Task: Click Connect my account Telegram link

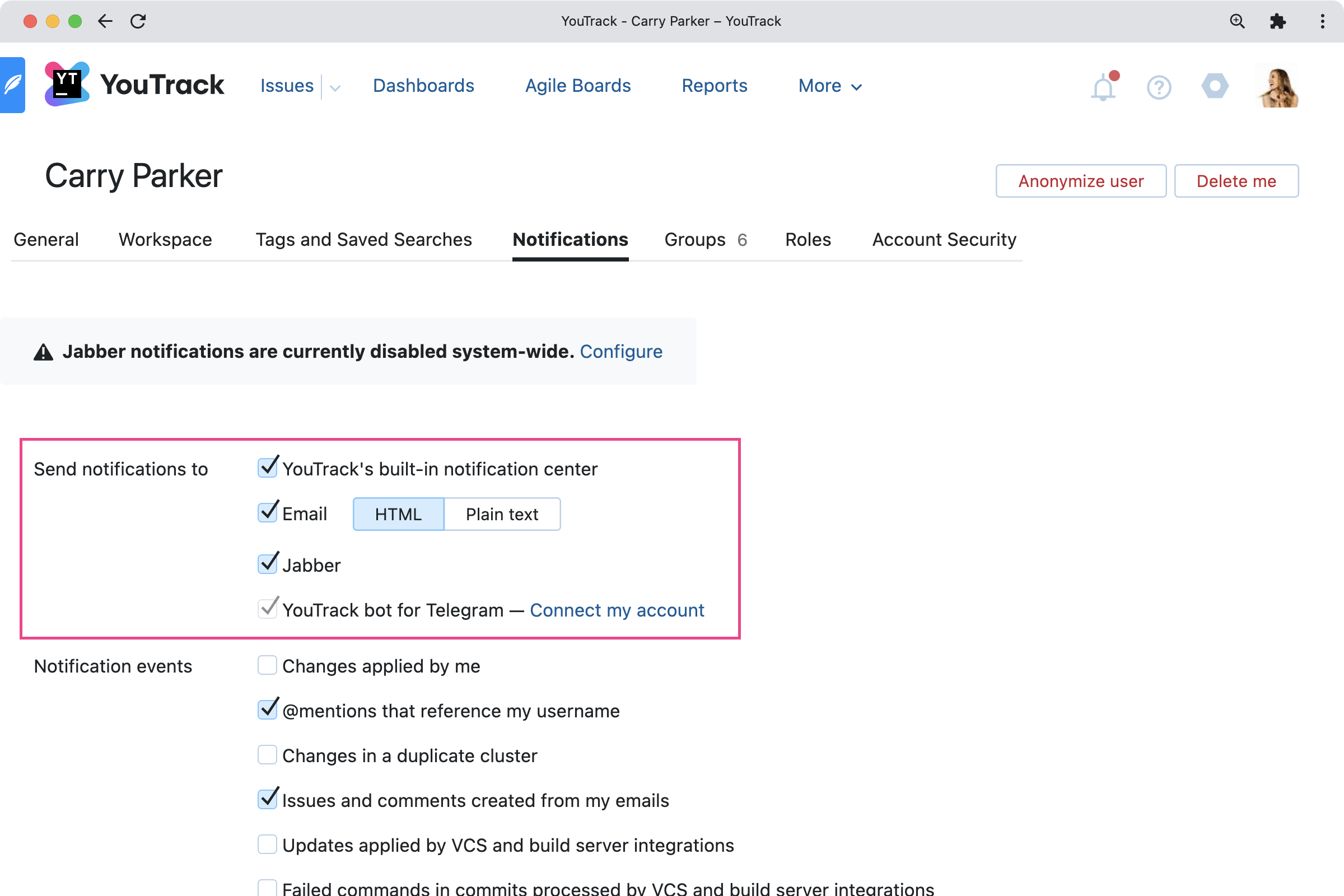Action: (x=617, y=610)
